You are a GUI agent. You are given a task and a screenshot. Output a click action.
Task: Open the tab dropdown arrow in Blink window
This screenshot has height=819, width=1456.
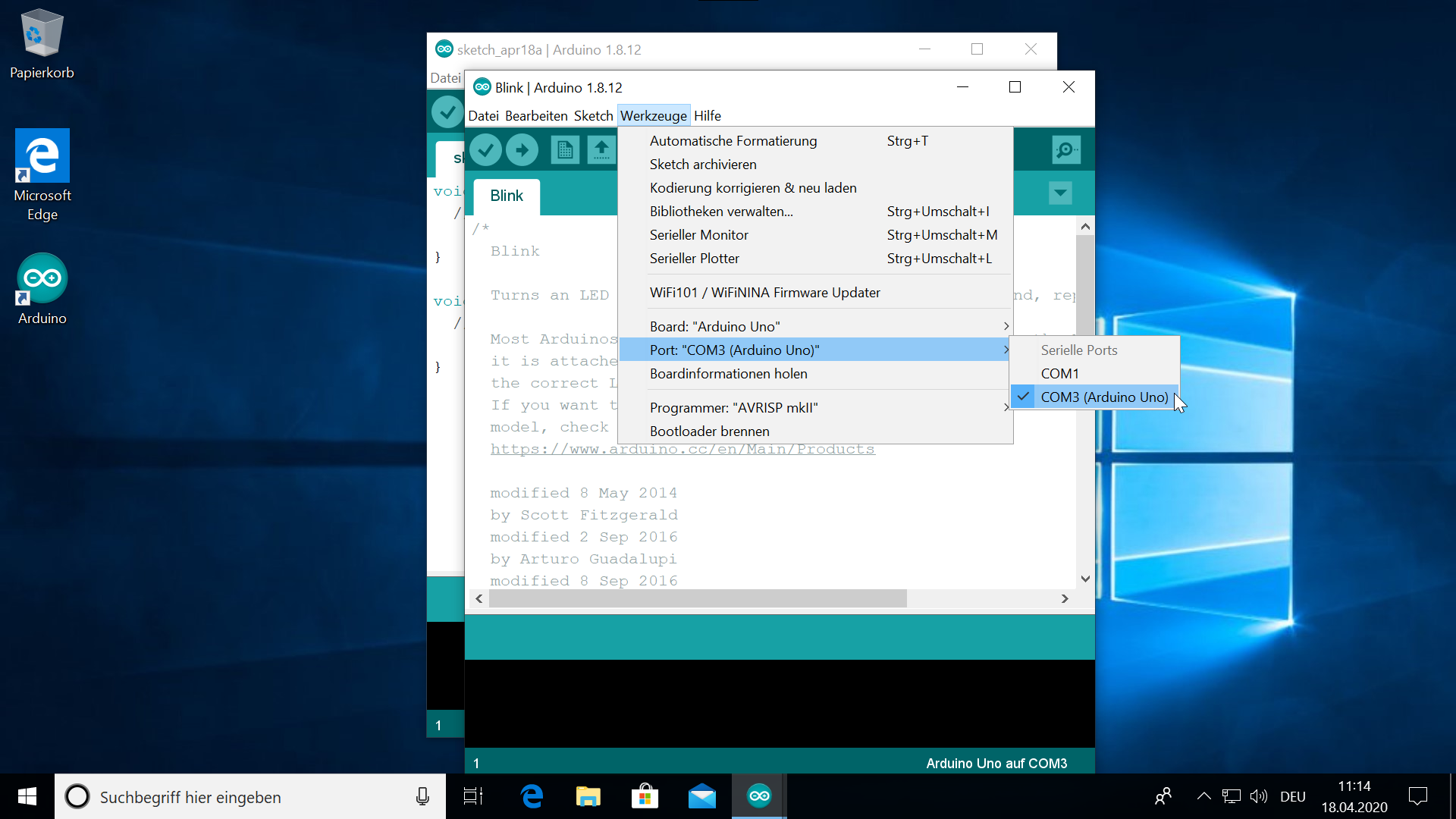coord(1060,193)
